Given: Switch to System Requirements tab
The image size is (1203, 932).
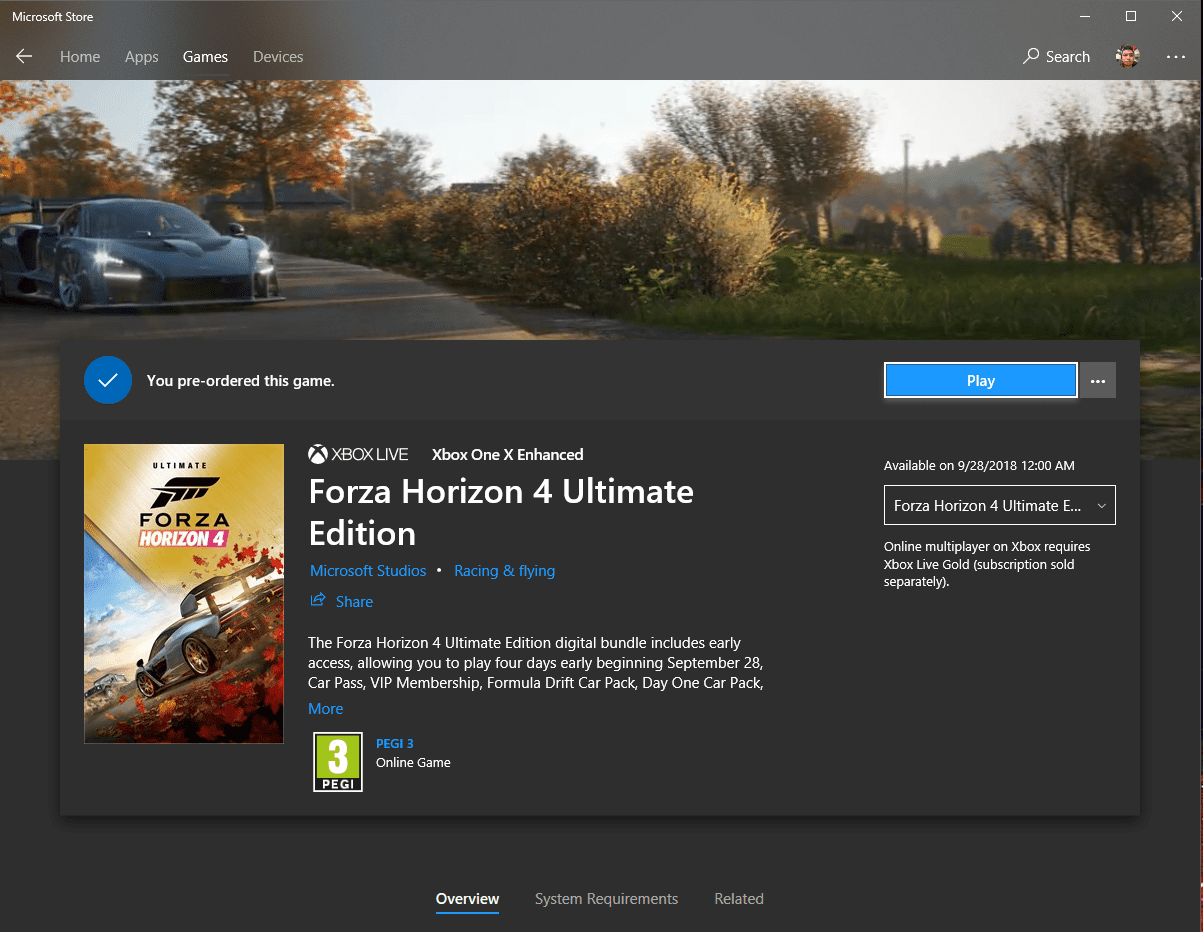Looking at the screenshot, I should [606, 899].
